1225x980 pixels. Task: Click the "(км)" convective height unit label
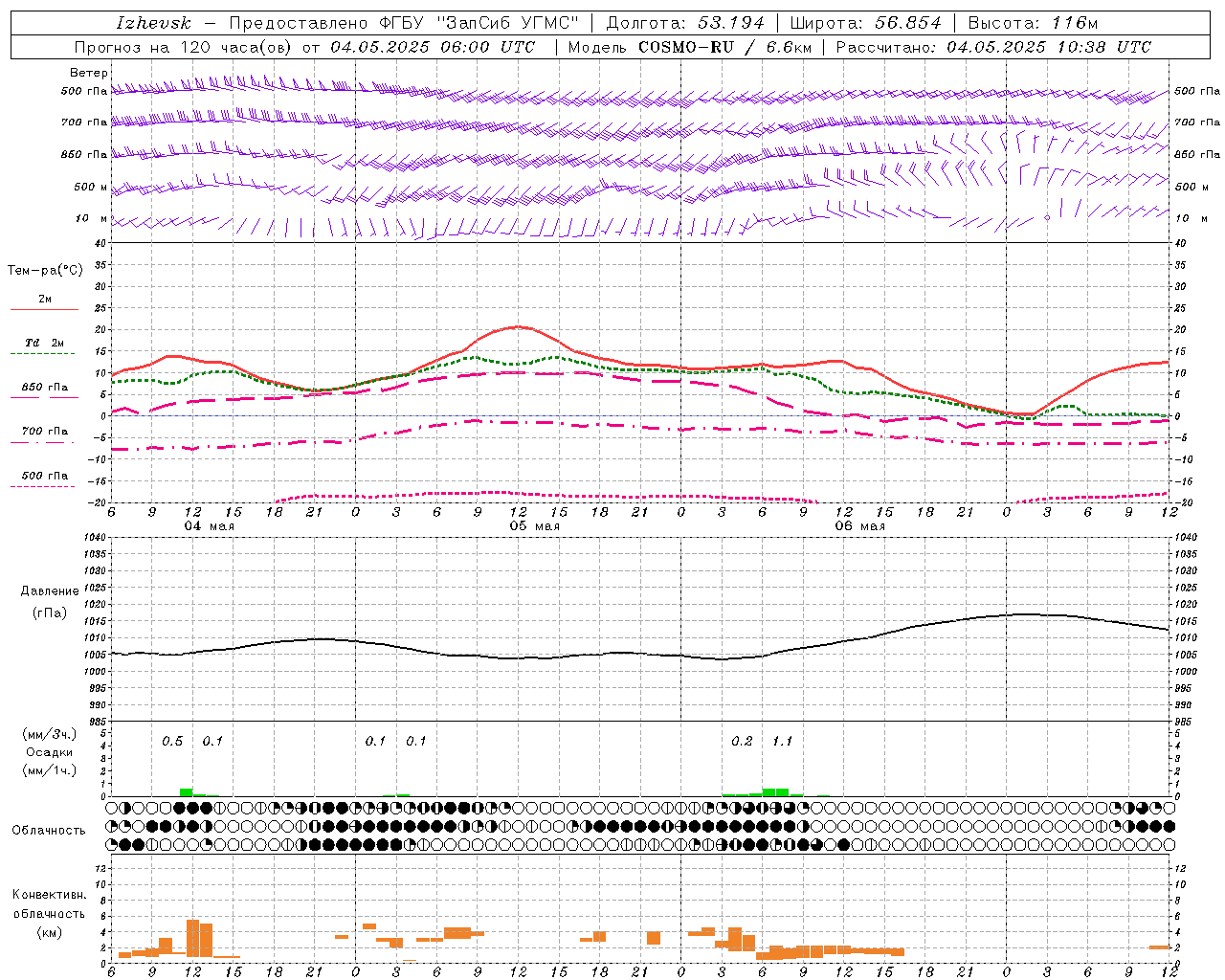tap(49, 932)
